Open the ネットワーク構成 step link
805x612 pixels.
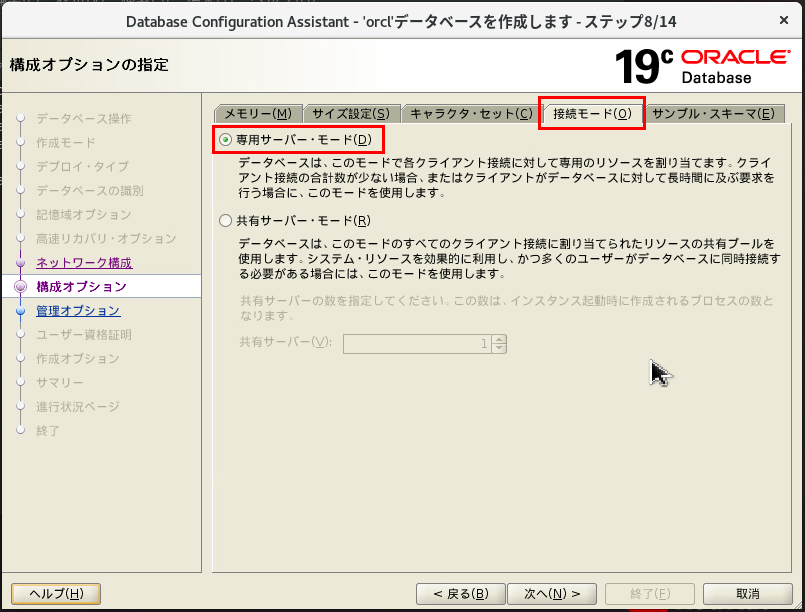(x=84, y=263)
